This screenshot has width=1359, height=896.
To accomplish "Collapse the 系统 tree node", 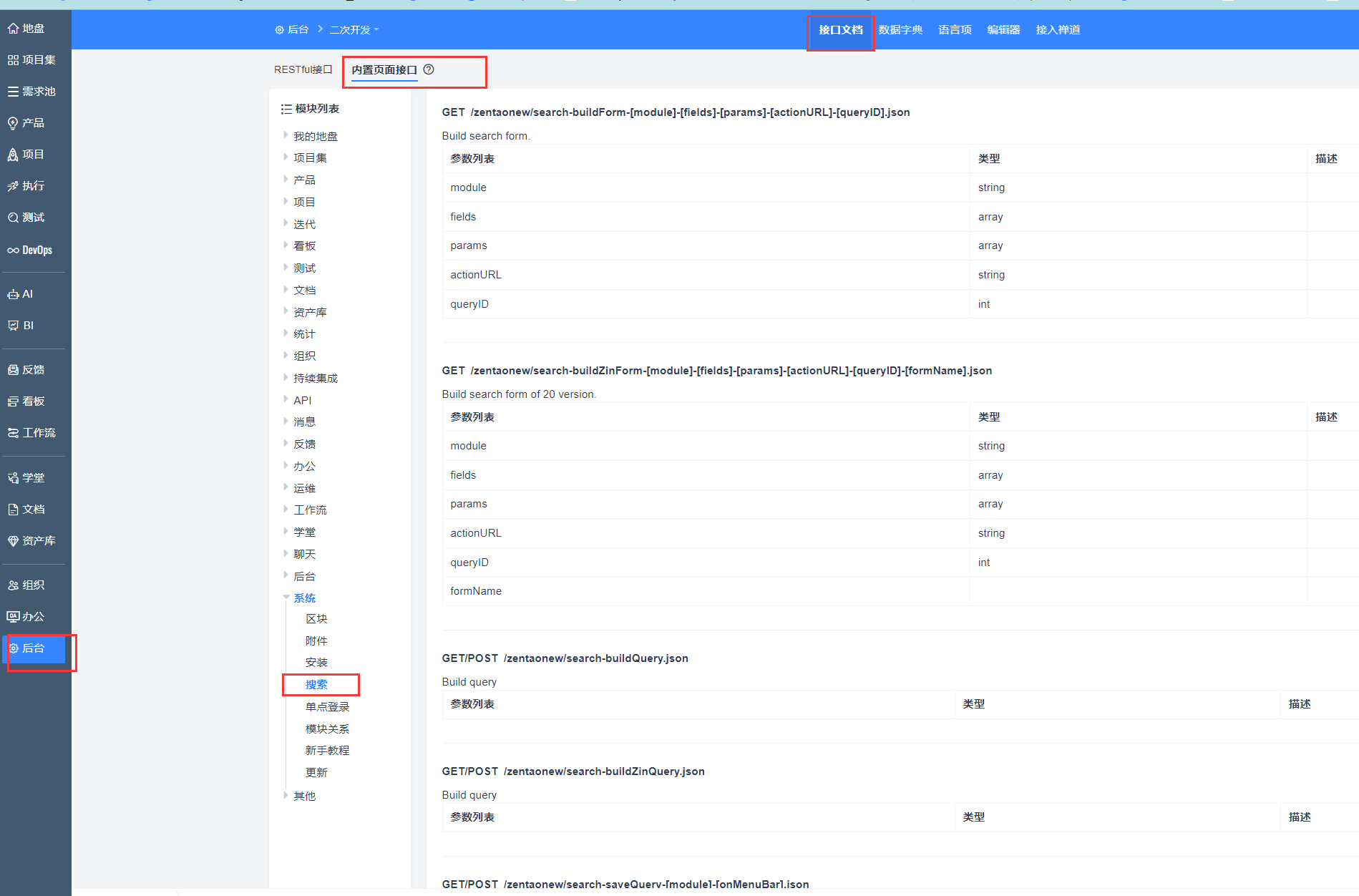I will pyautogui.click(x=286, y=598).
